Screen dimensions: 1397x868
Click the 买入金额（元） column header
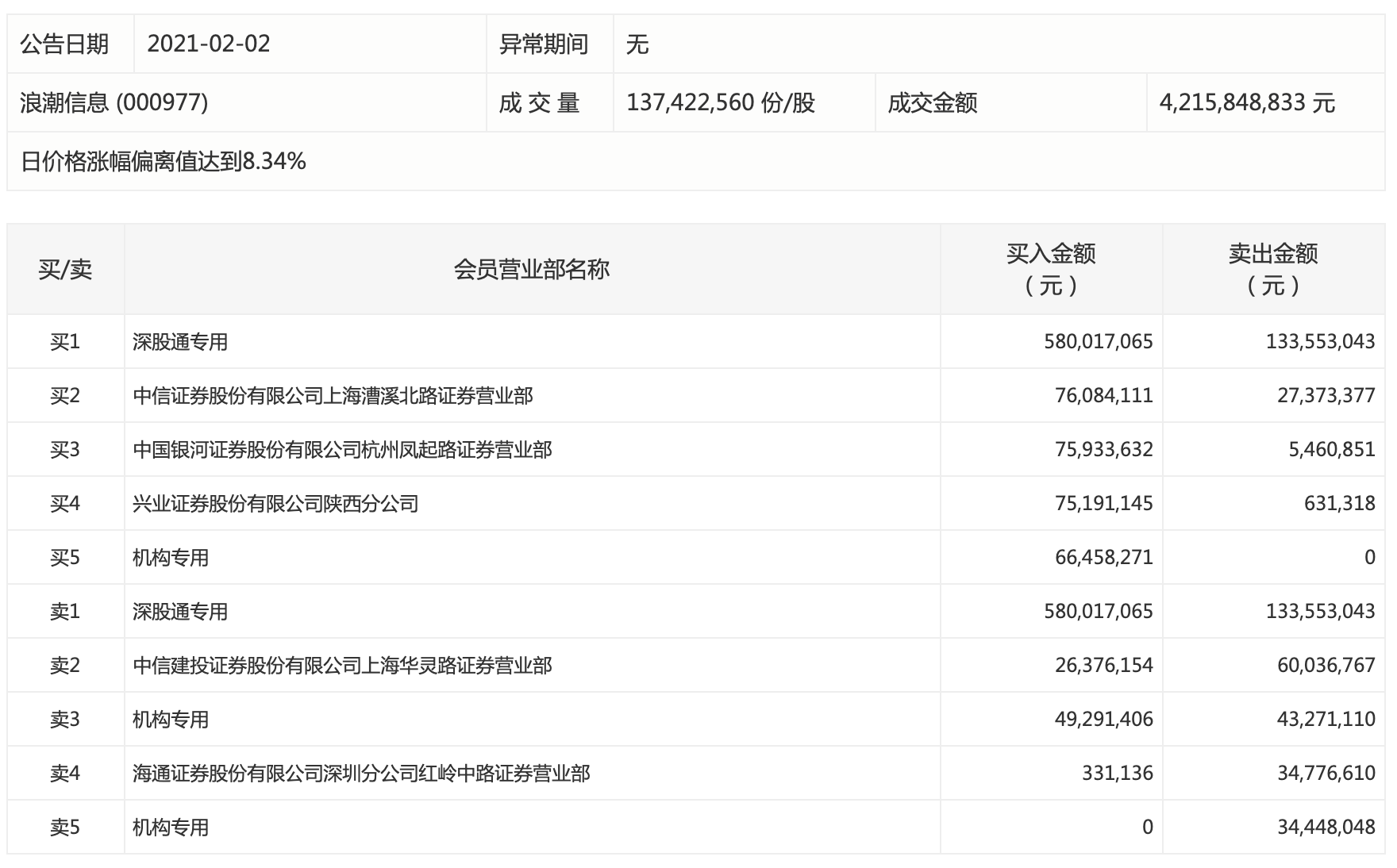[1051, 269]
